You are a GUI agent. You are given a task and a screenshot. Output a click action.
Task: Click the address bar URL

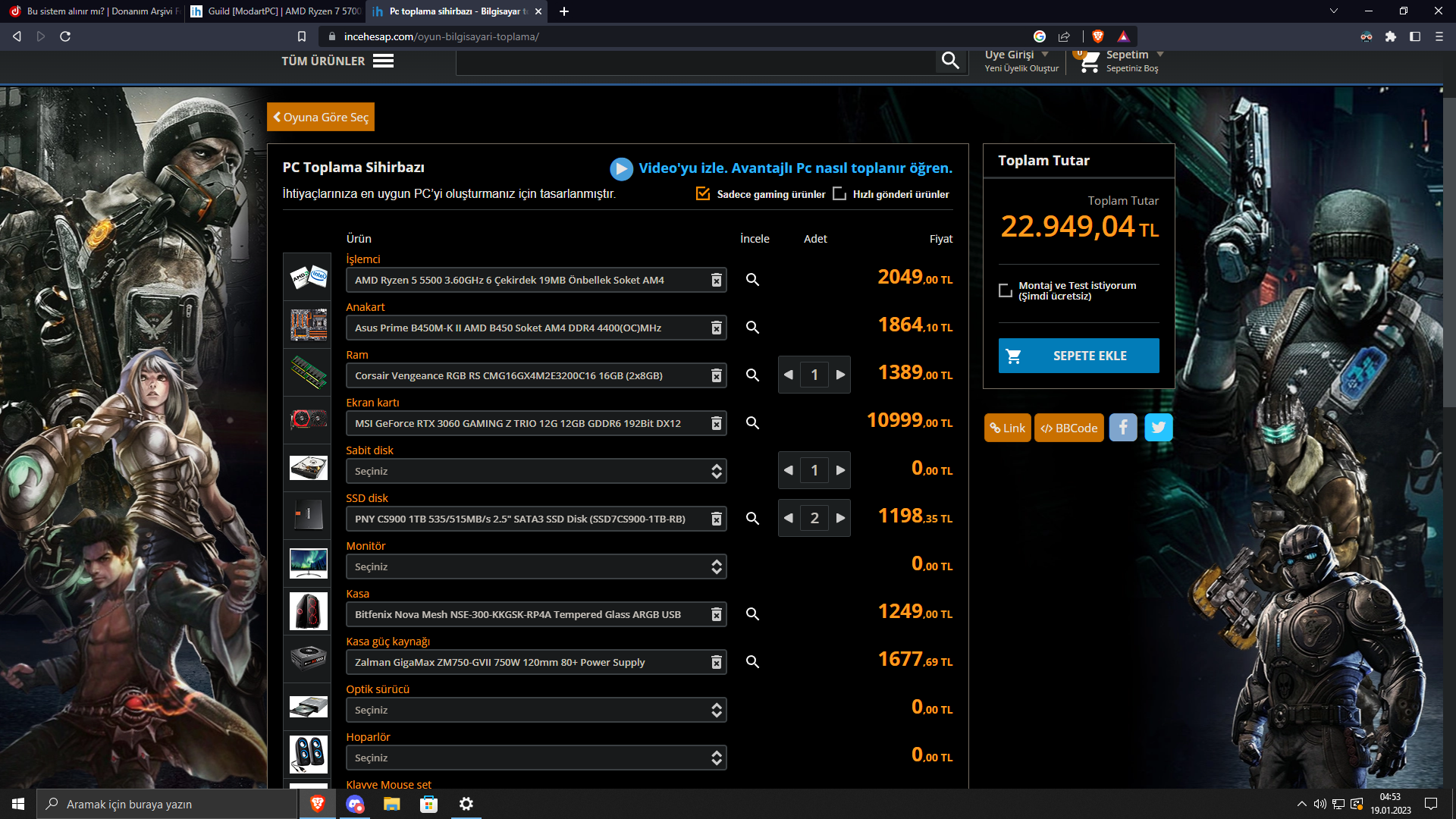[x=441, y=36]
